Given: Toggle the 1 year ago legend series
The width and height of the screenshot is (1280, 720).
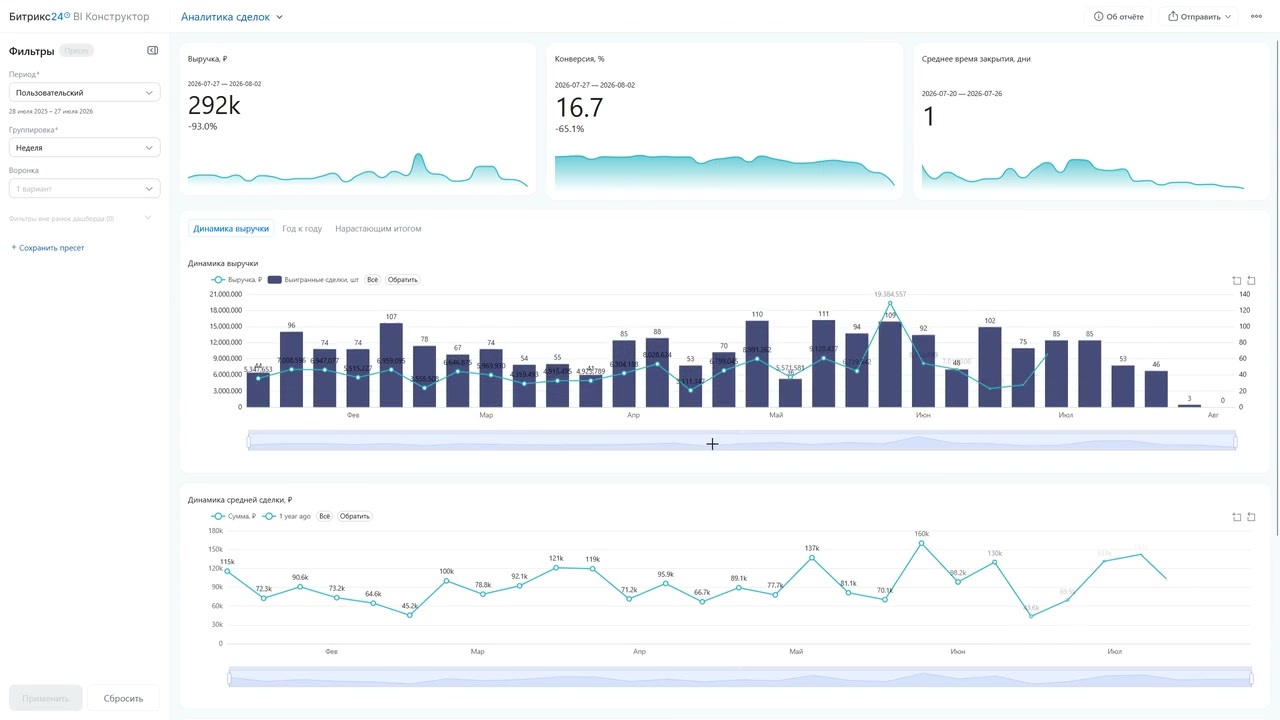Looking at the screenshot, I should (287, 517).
